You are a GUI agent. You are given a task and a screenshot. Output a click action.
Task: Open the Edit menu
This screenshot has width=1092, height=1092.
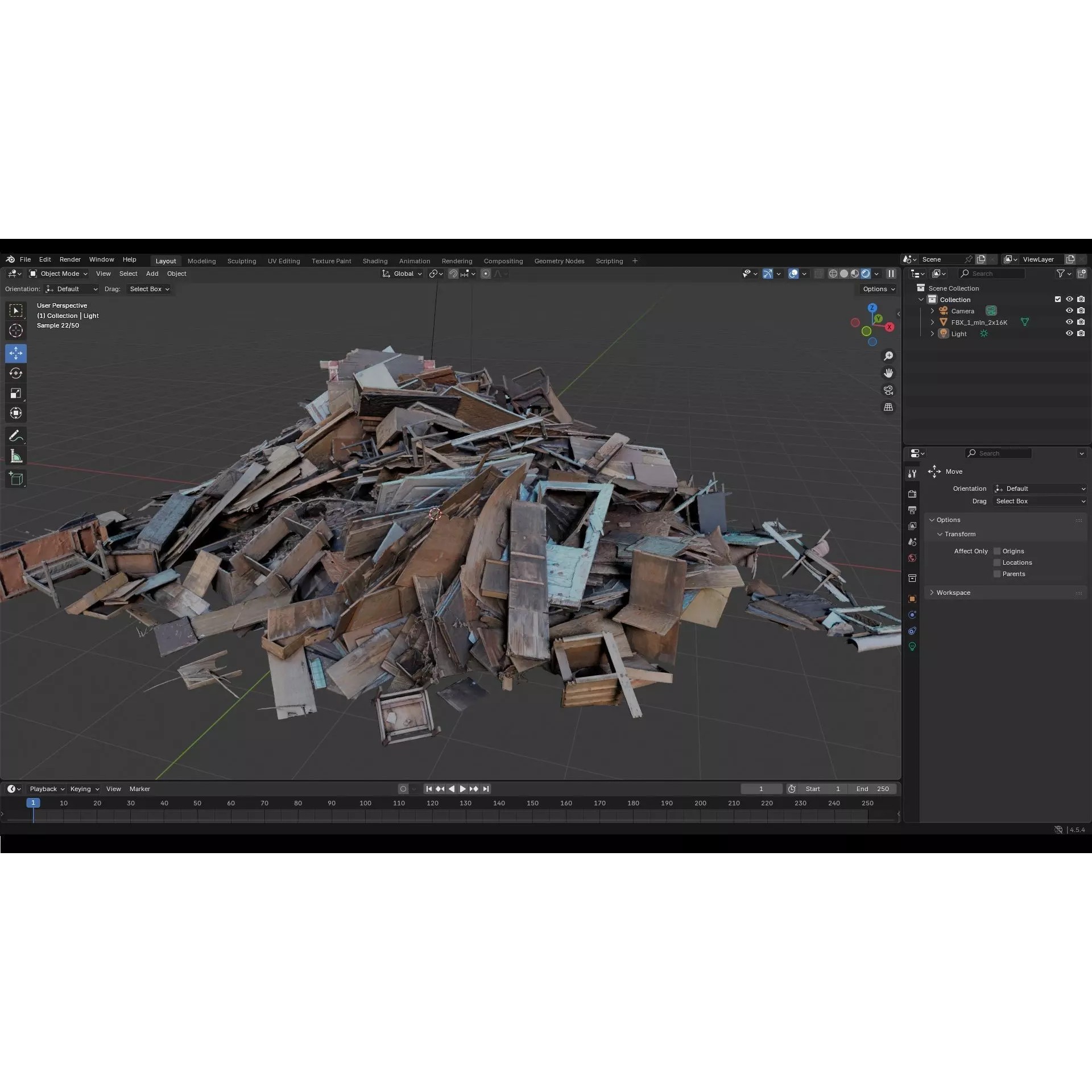point(45,259)
